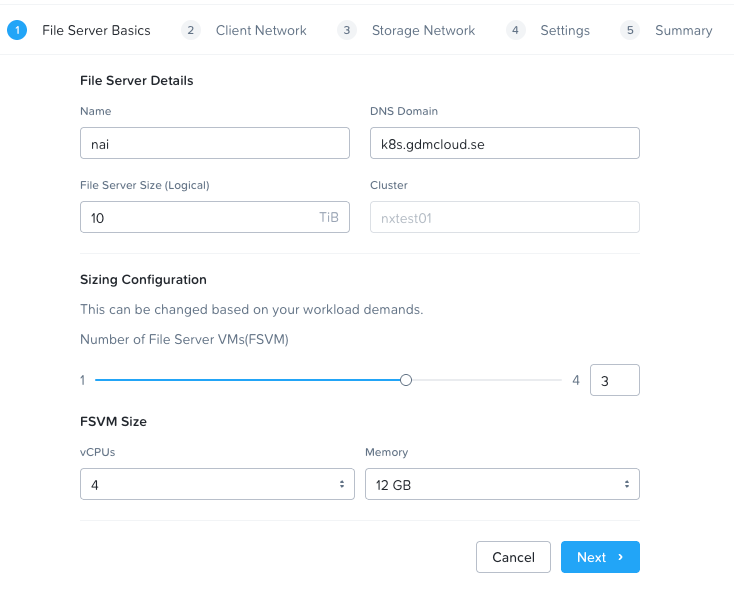Expand the vCPUs dropdown
This screenshot has height=614, width=734.
[x=217, y=484]
